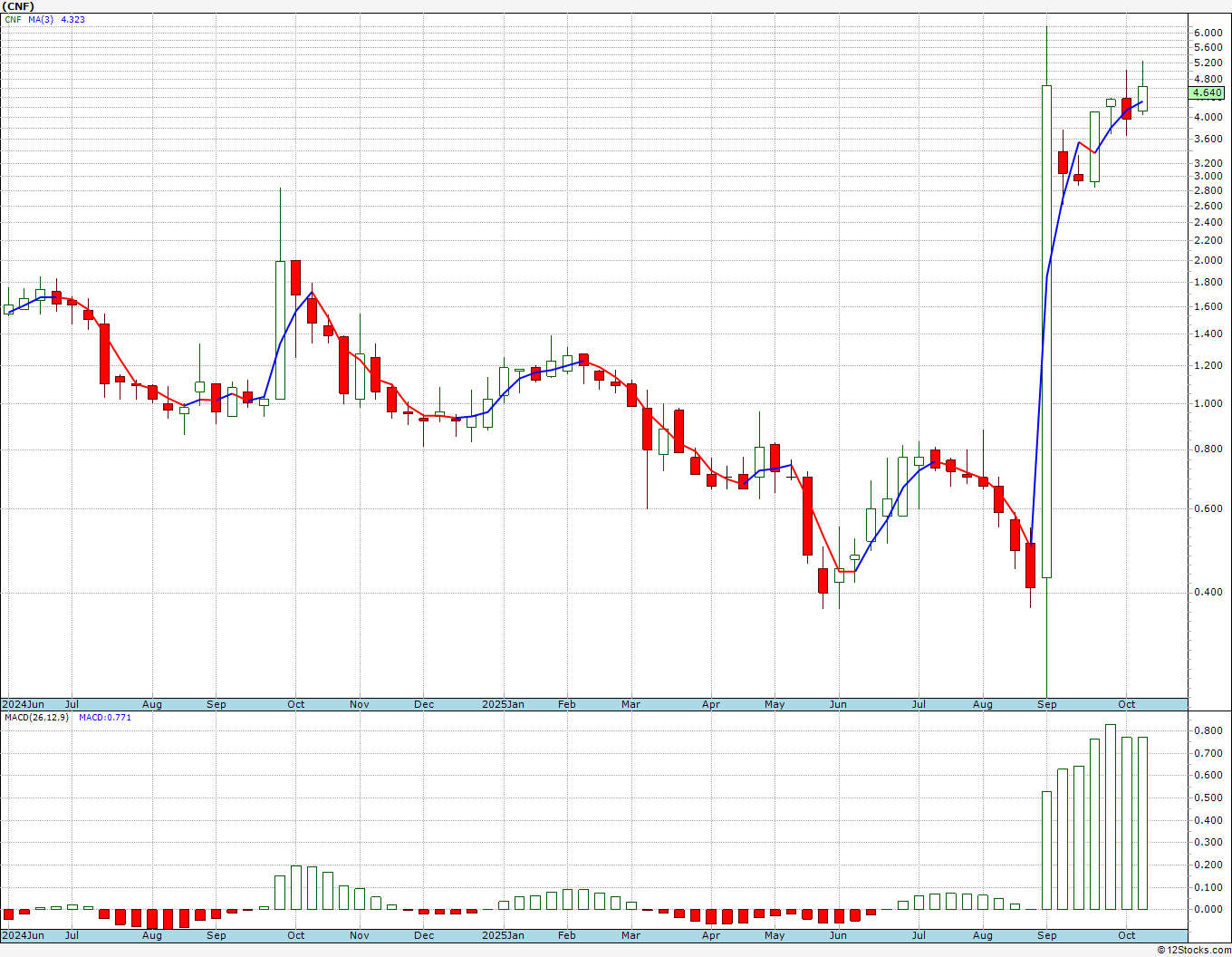Click the 3.000 price axis label

click(x=1208, y=176)
